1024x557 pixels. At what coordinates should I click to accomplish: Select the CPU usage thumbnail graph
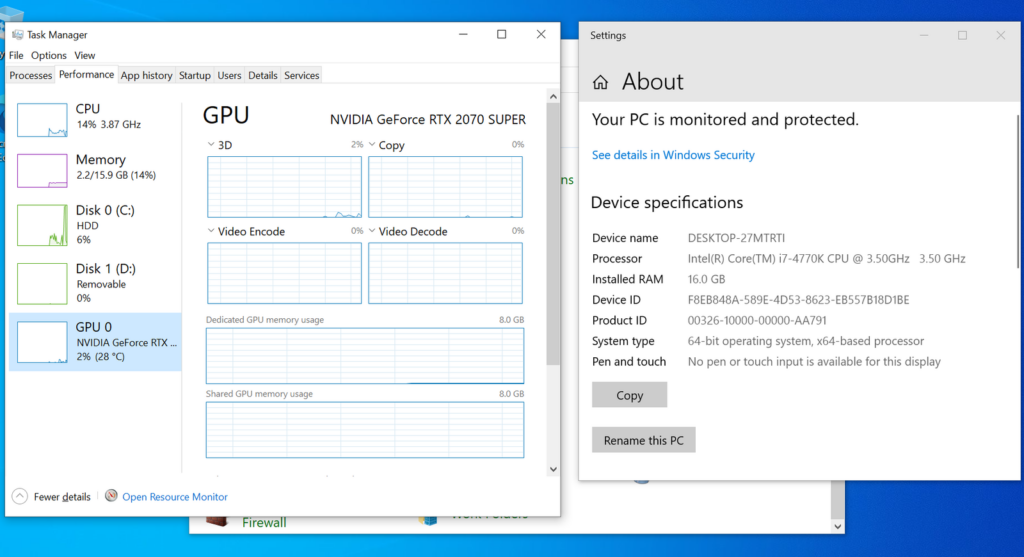(x=42, y=120)
